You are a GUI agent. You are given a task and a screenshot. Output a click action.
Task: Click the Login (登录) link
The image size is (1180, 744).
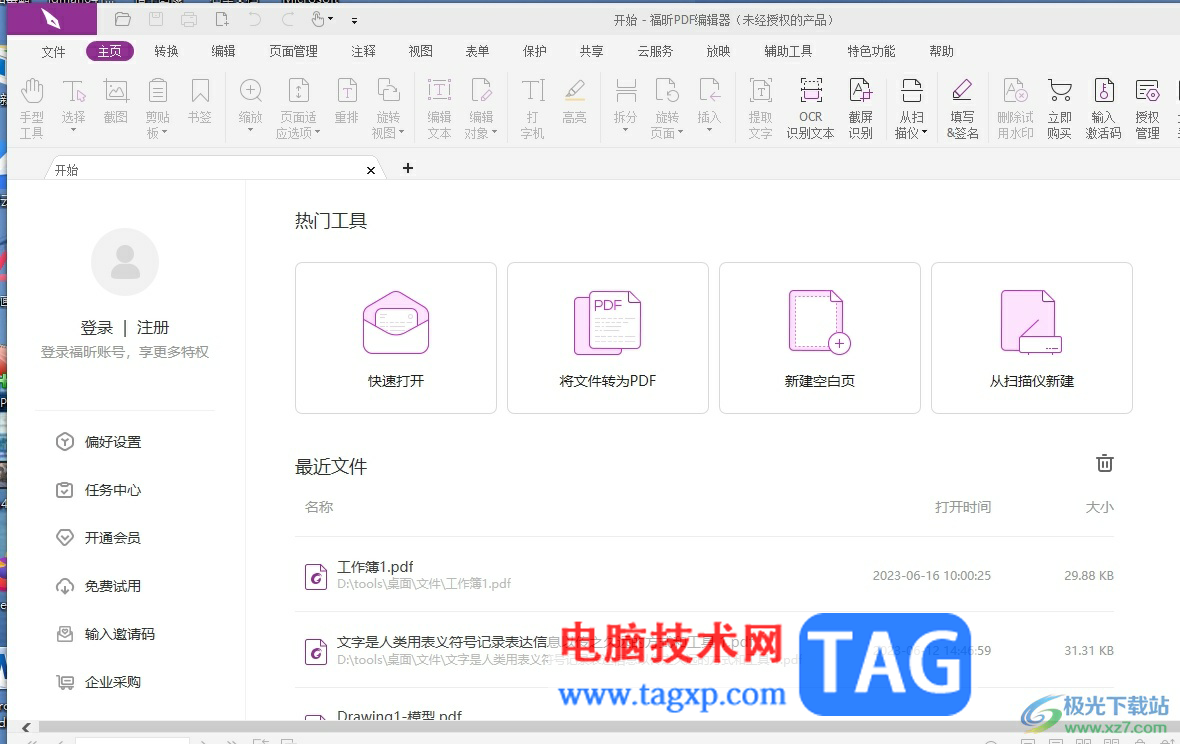pos(97,328)
